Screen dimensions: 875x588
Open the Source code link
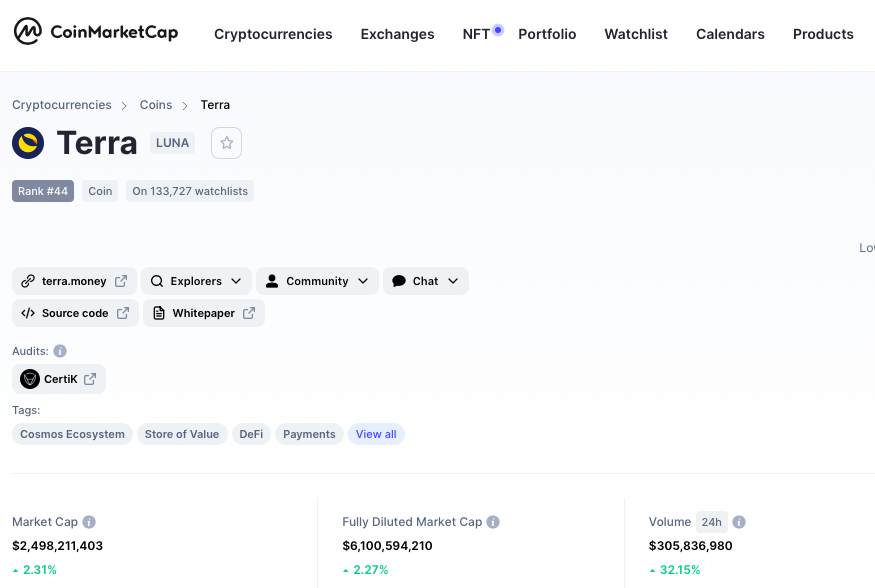75,313
